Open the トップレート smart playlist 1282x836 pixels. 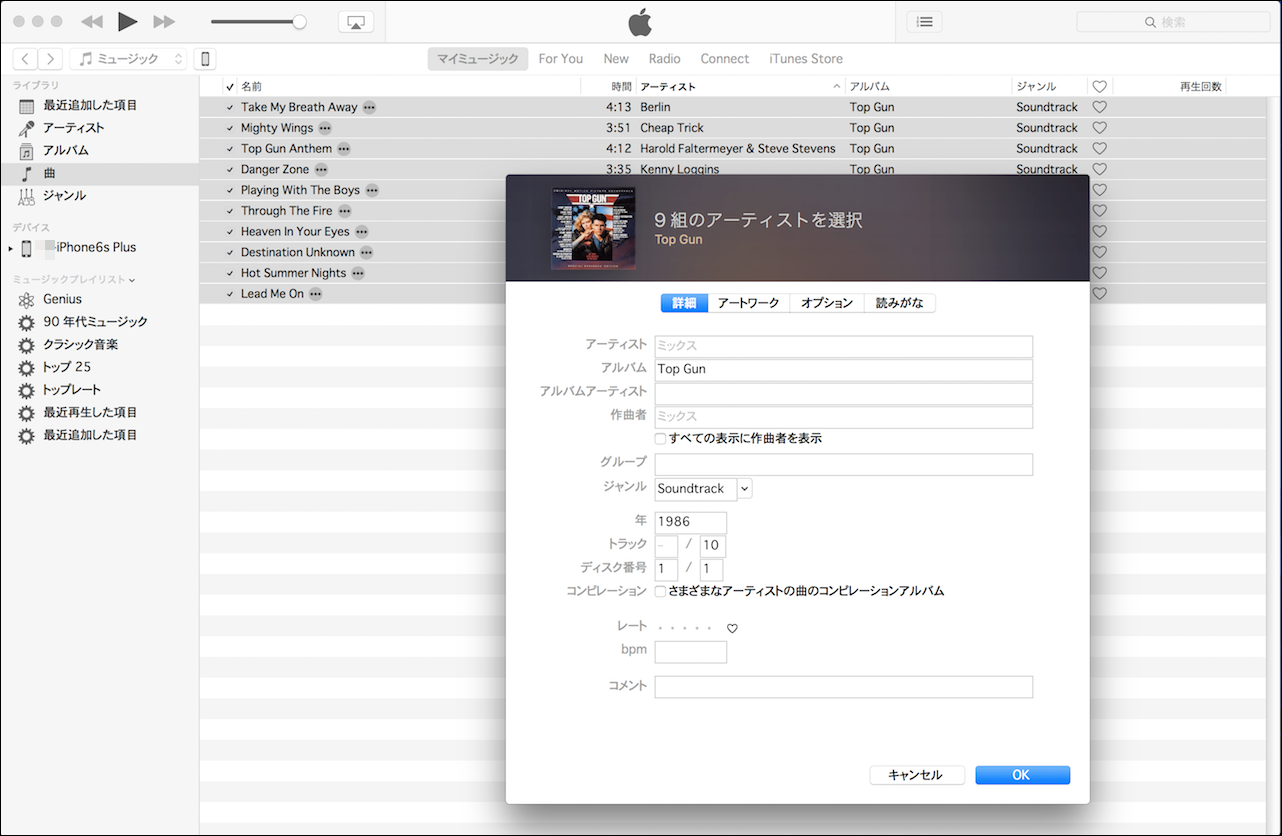[72, 390]
